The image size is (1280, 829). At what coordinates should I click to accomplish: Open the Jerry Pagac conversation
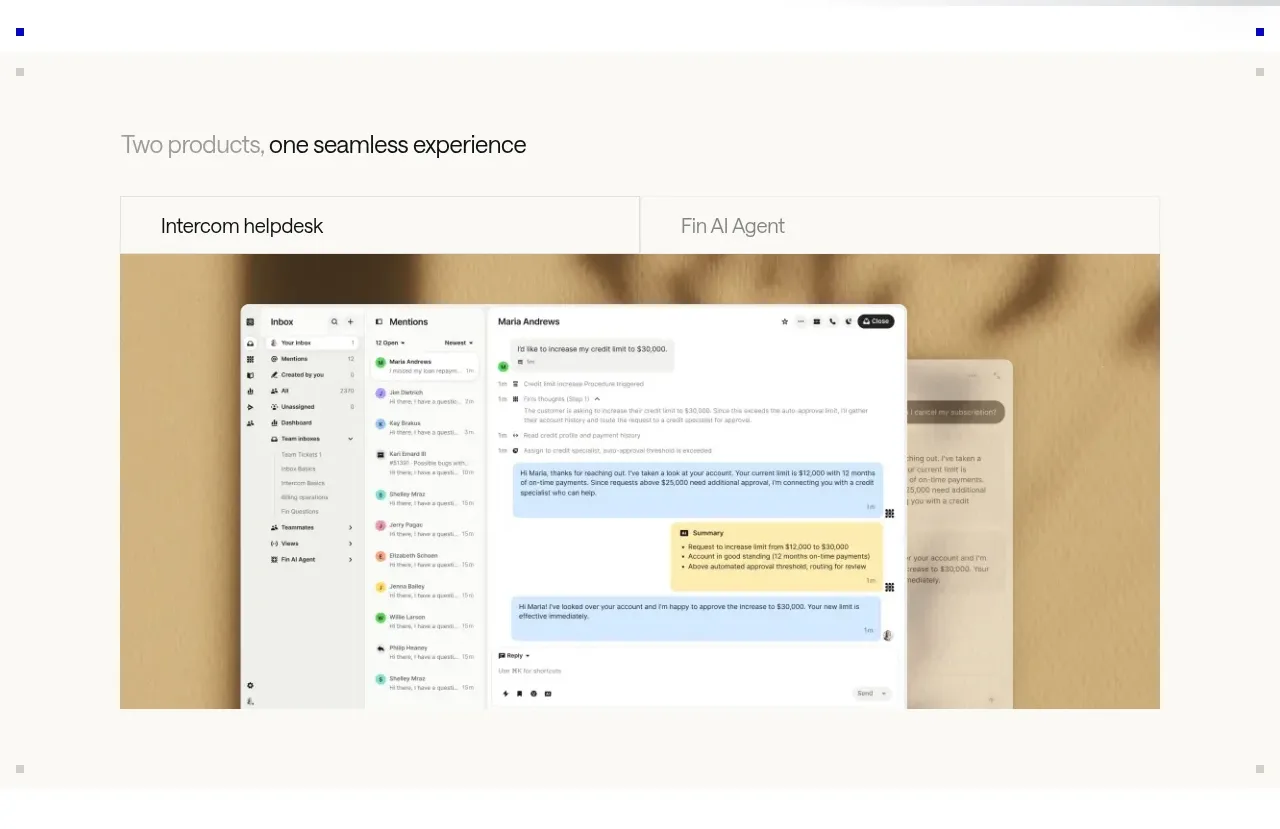click(x=425, y=529)
